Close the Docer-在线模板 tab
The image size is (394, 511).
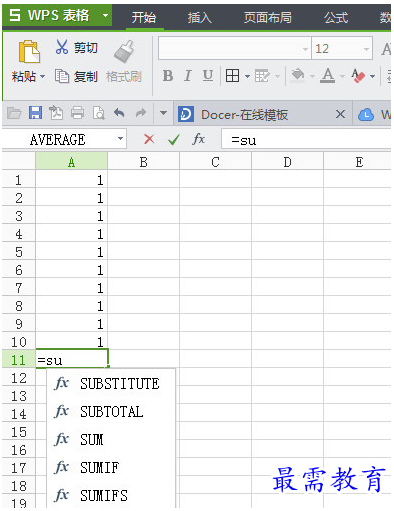point(340,114)
